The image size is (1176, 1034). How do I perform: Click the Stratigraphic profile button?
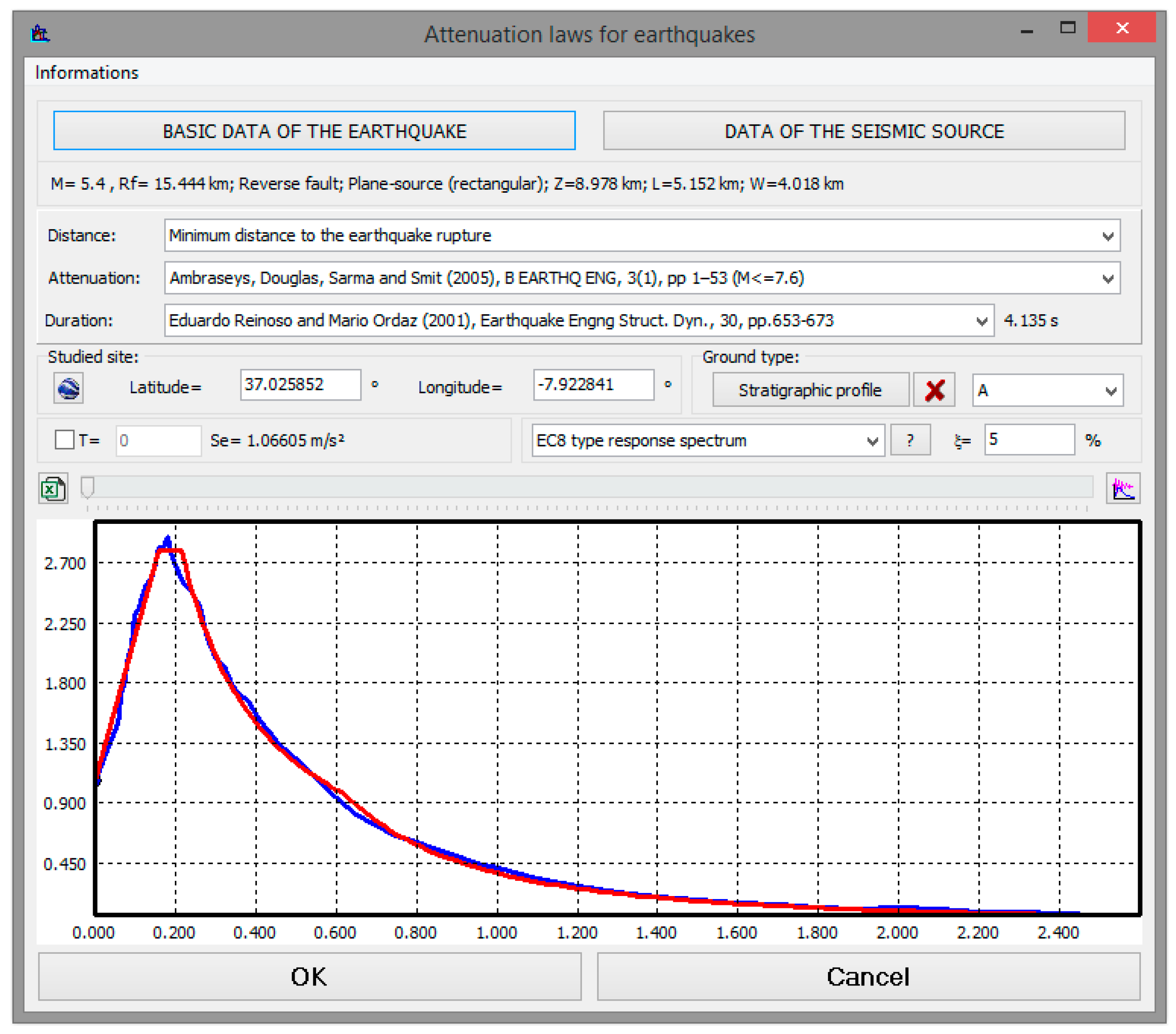coord(810,390)
